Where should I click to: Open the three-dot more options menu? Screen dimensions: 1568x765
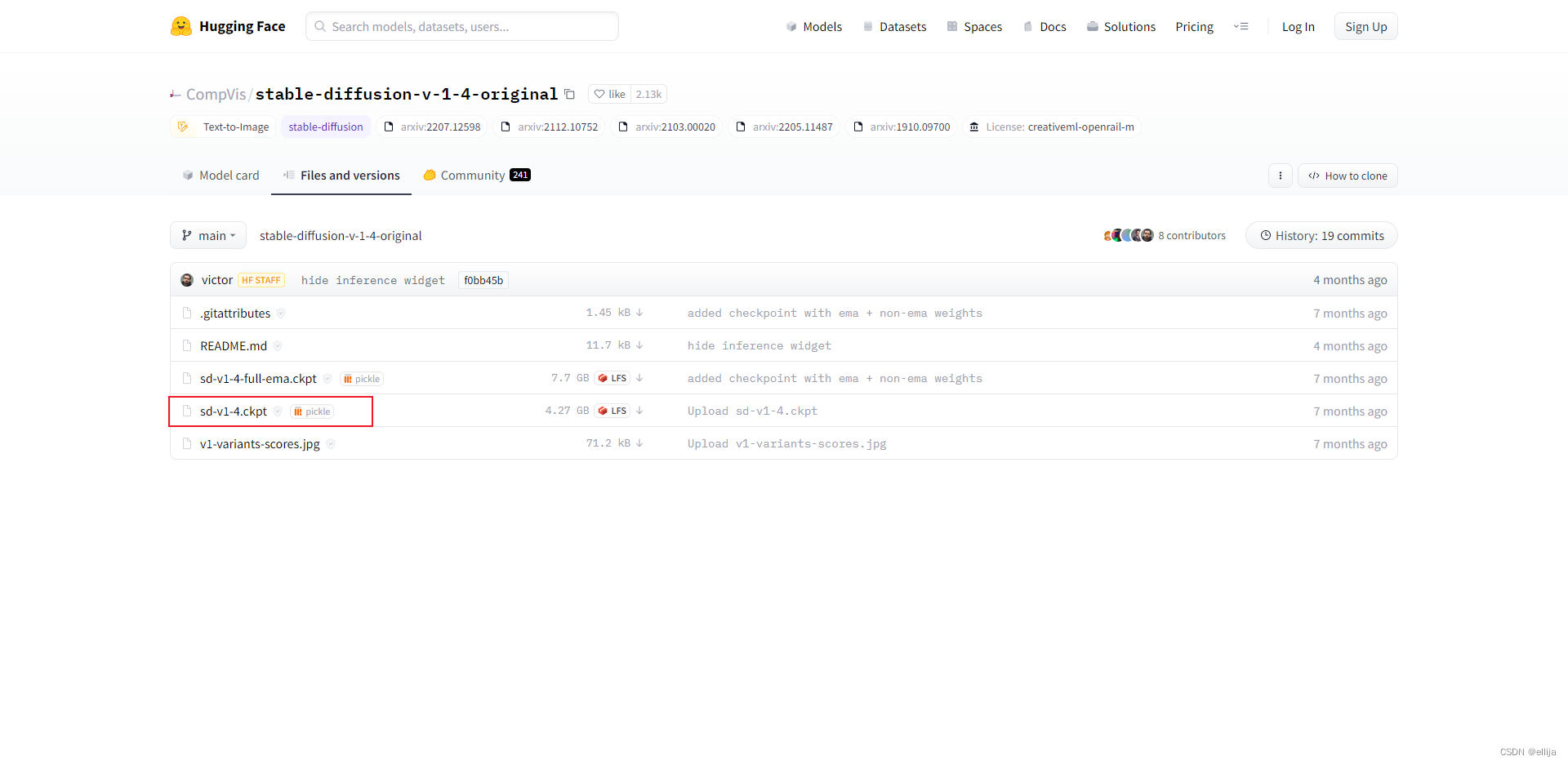click(x=1280, y=176)
